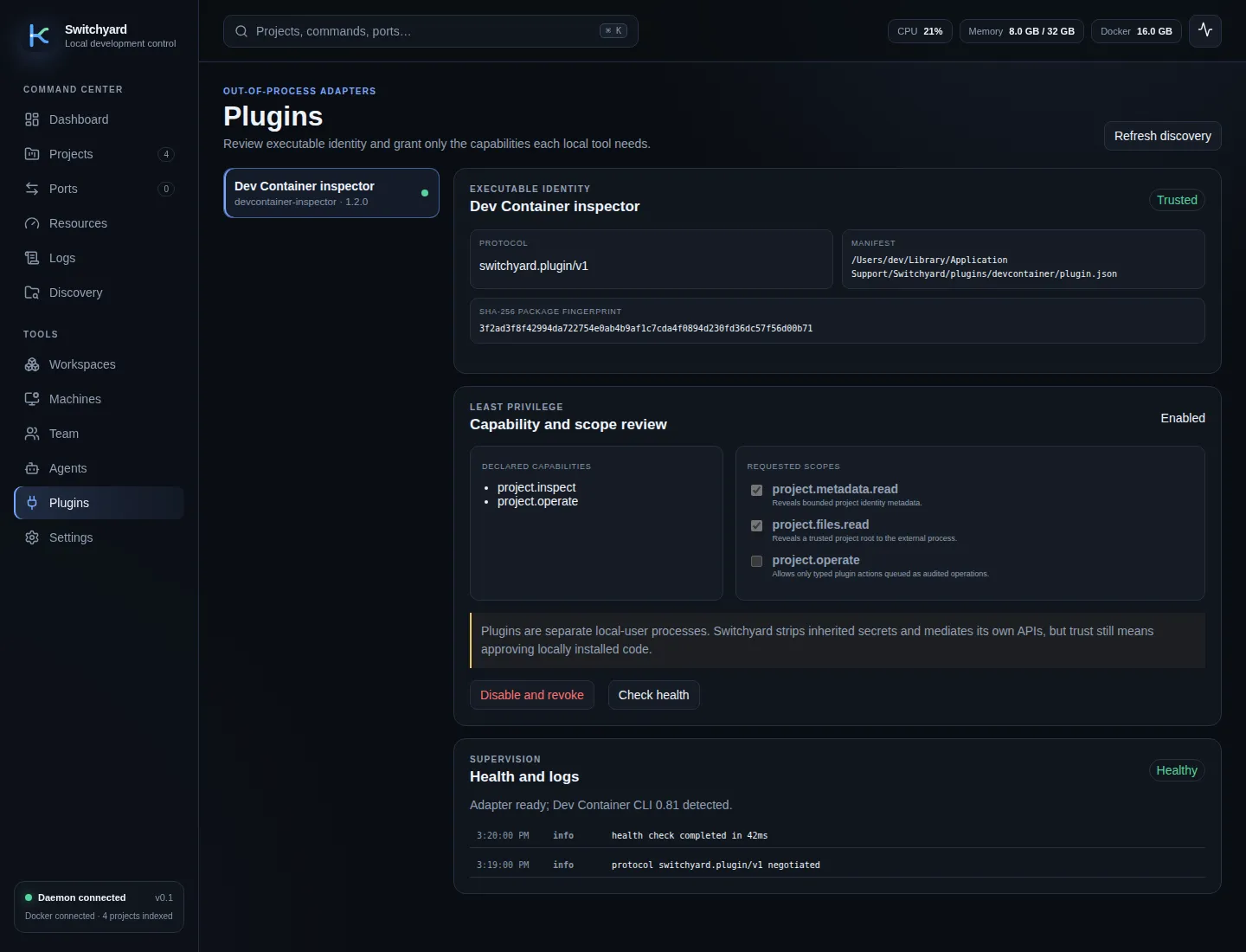Click the Discovery folder-search icon

click(32, 293)
